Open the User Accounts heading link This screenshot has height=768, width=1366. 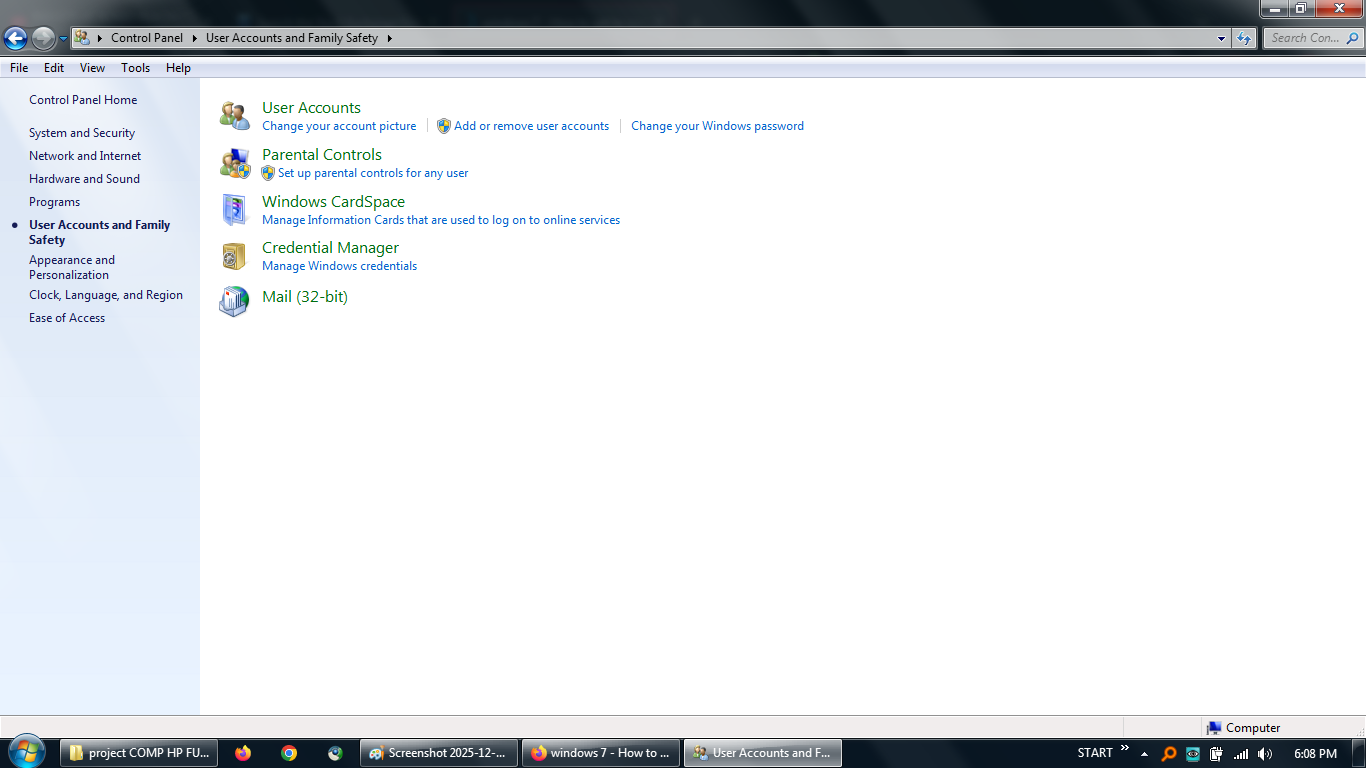coord(311,108)
